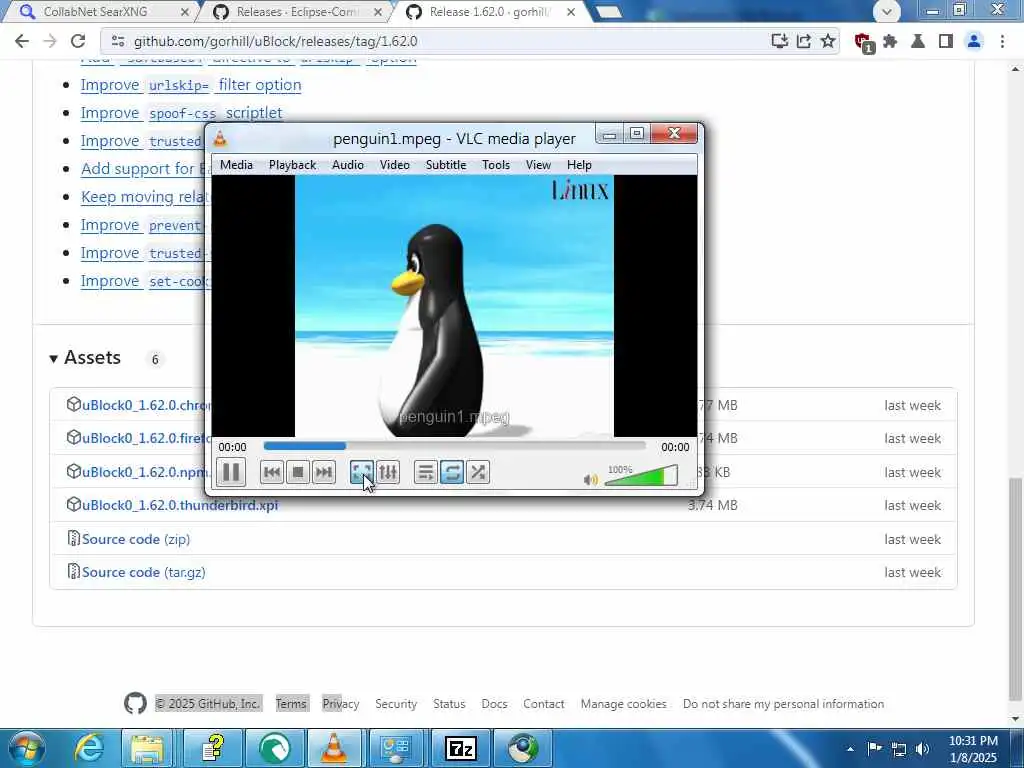Open a new browser tab
Screen dimensions: 1024x768
[x=609, y=12]
